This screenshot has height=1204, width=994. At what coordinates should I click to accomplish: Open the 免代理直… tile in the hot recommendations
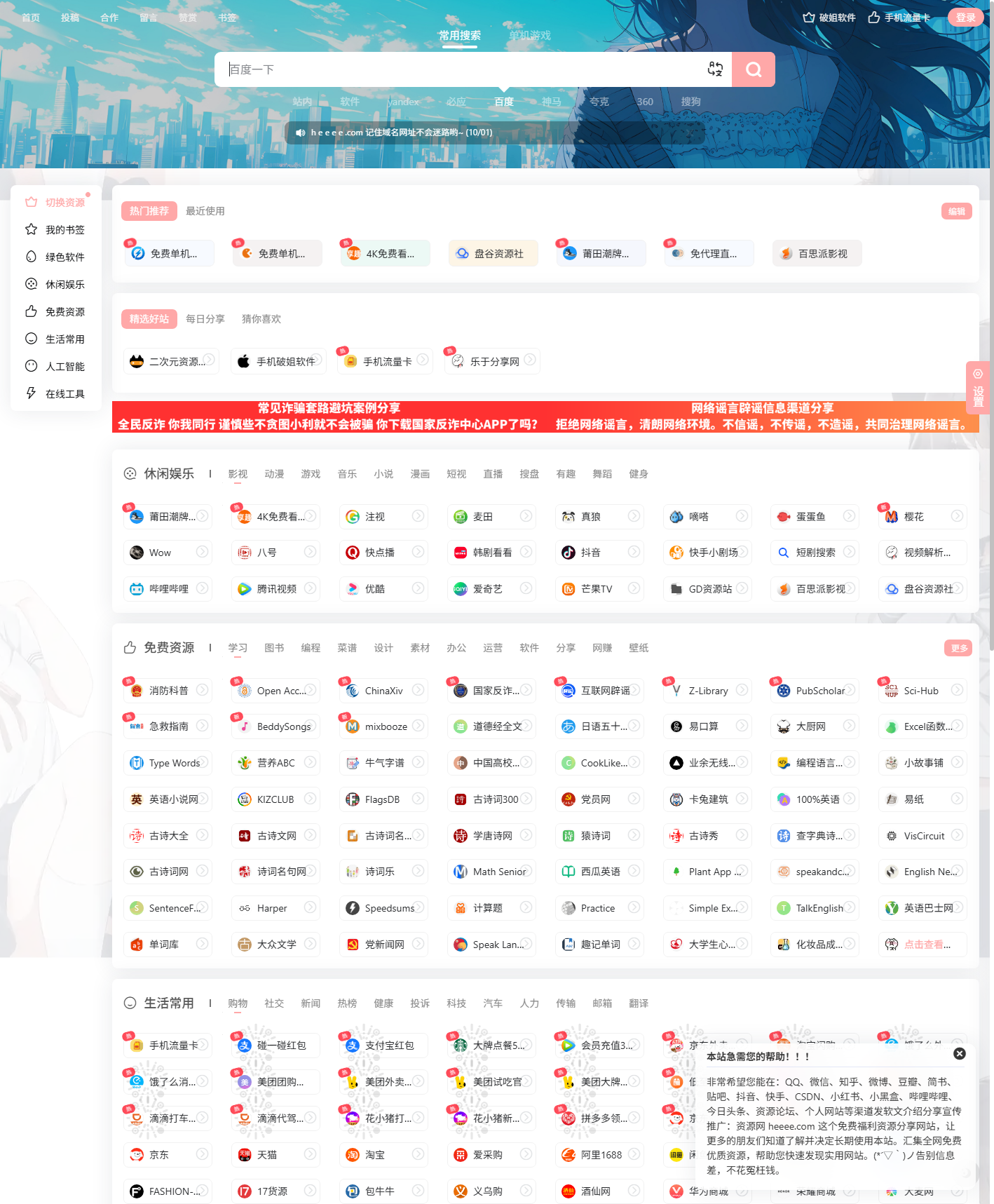(709, 254)
